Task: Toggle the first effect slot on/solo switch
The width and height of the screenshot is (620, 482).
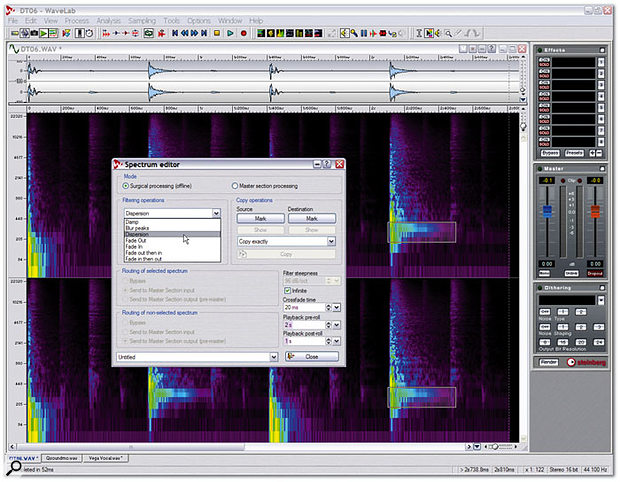Action: pyautogui.click(x=544, y=60)
